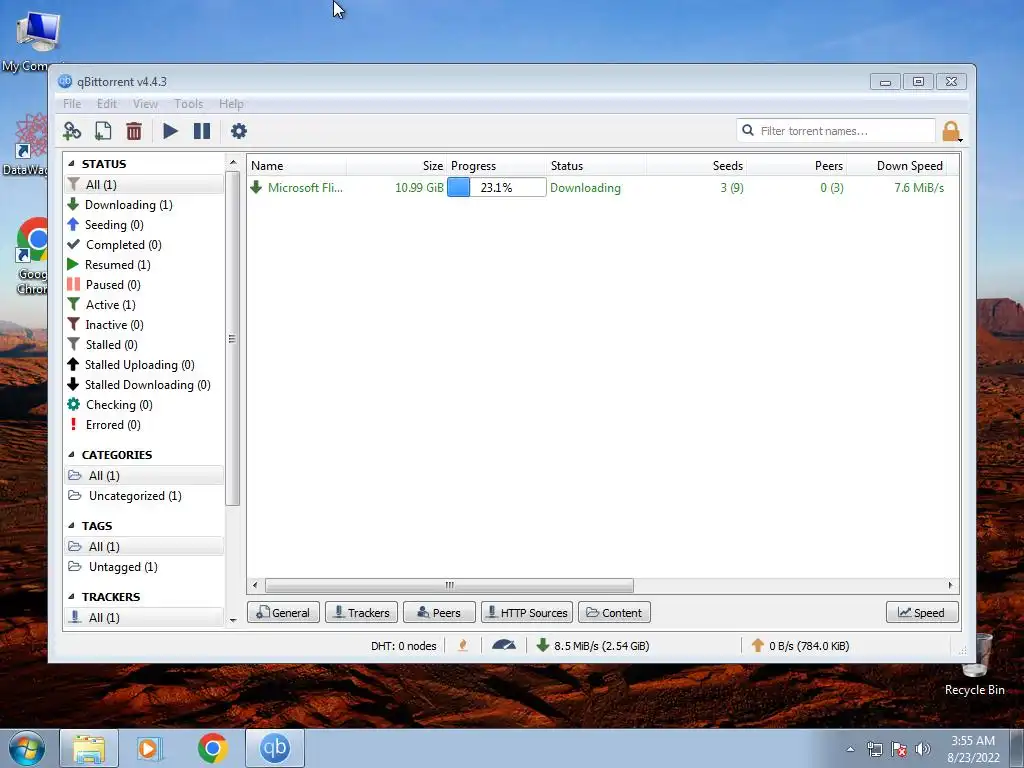This screenshot has height=768, width=1024.
Task: Select the Paused (0) filter
Action: click(x=144, y=285)
